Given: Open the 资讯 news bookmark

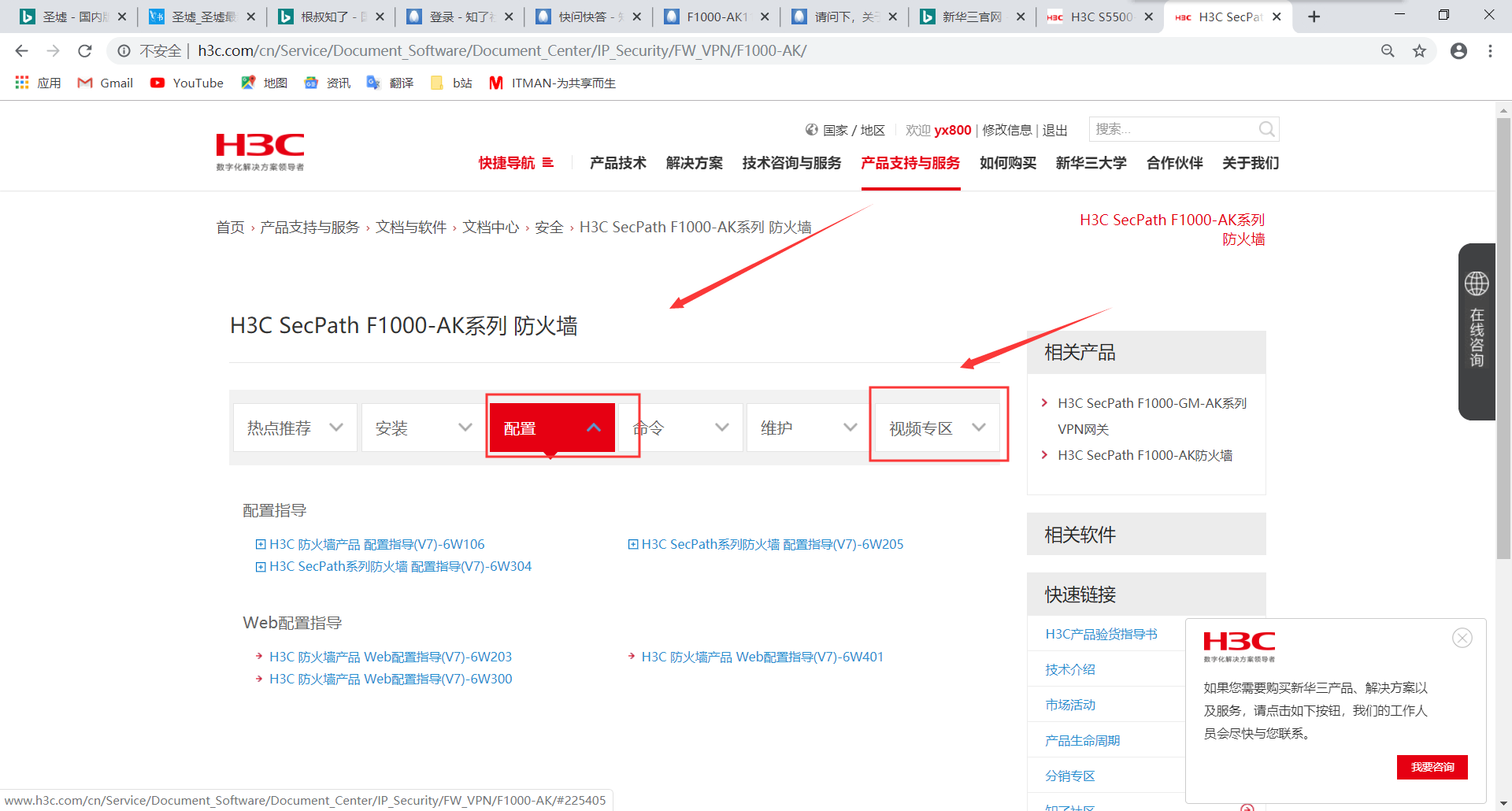Looking at the screenshot, I should [x=328, y=83].
